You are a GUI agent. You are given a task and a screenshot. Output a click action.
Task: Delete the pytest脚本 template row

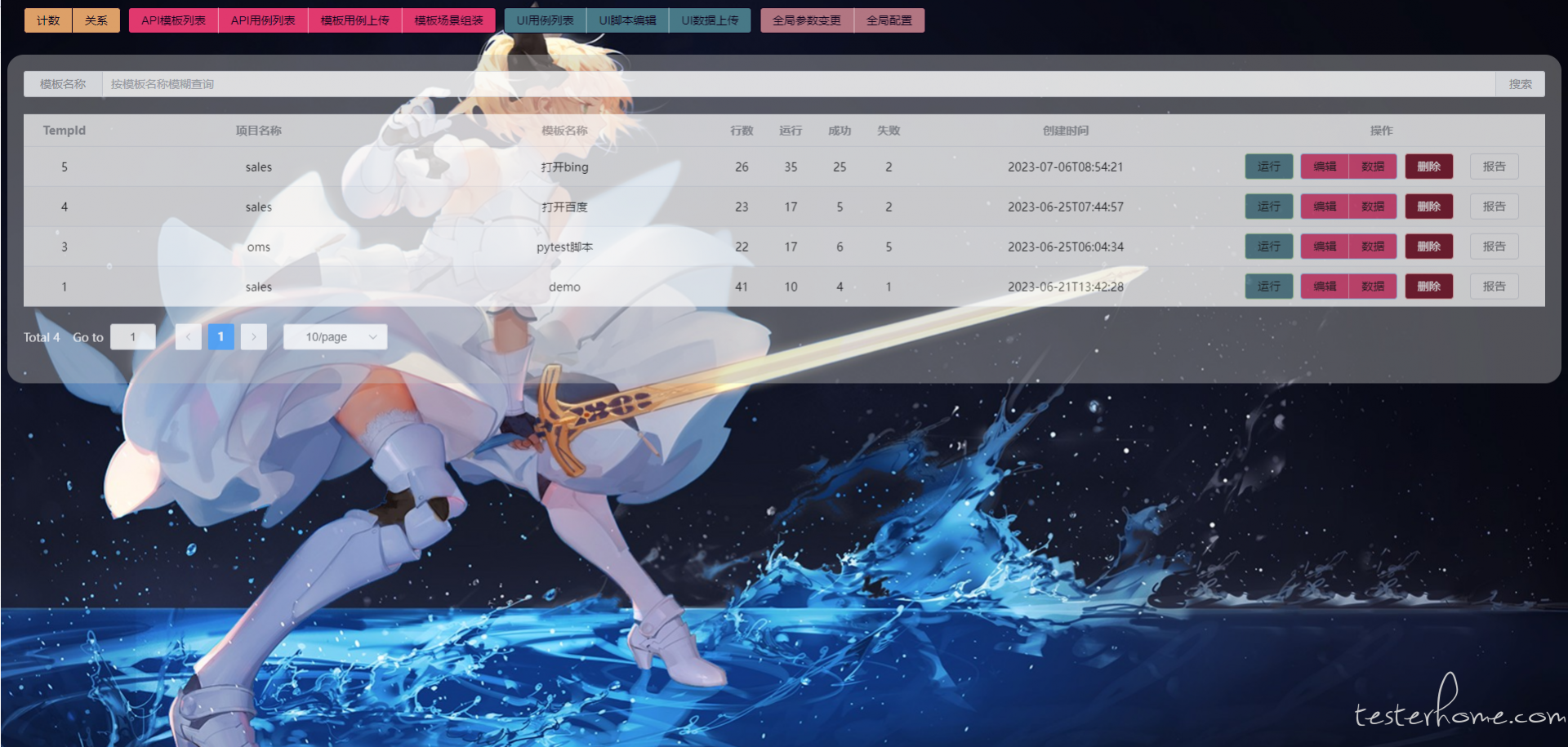[x=1428, y=247]
